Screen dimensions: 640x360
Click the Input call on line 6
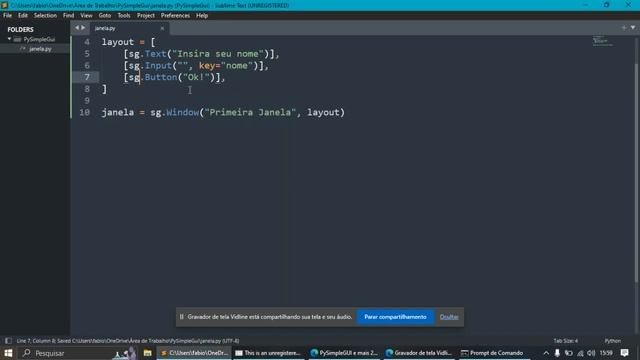coord(158,66)
